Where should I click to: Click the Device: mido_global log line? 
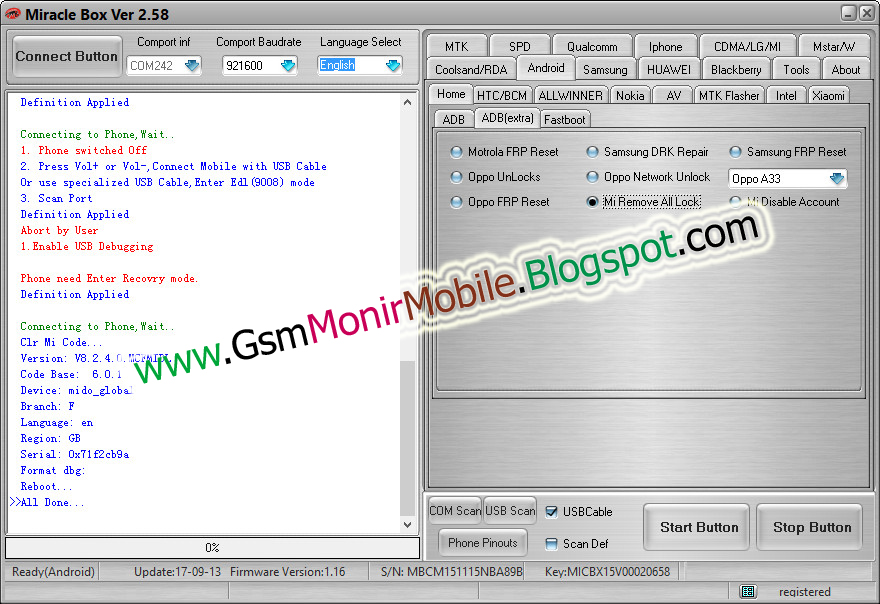[77, 390]
